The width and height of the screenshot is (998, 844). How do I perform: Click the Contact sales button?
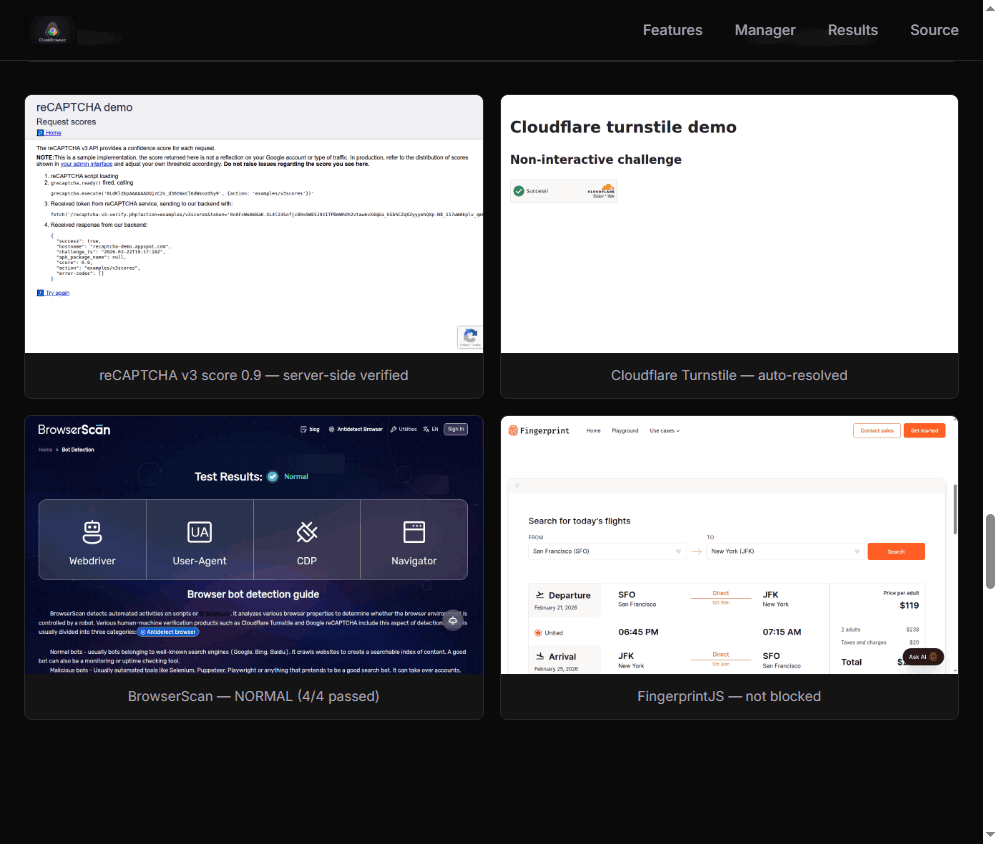coord(876,431)
